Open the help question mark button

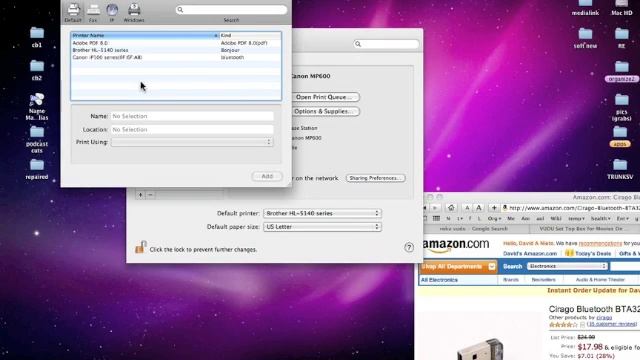409,247
